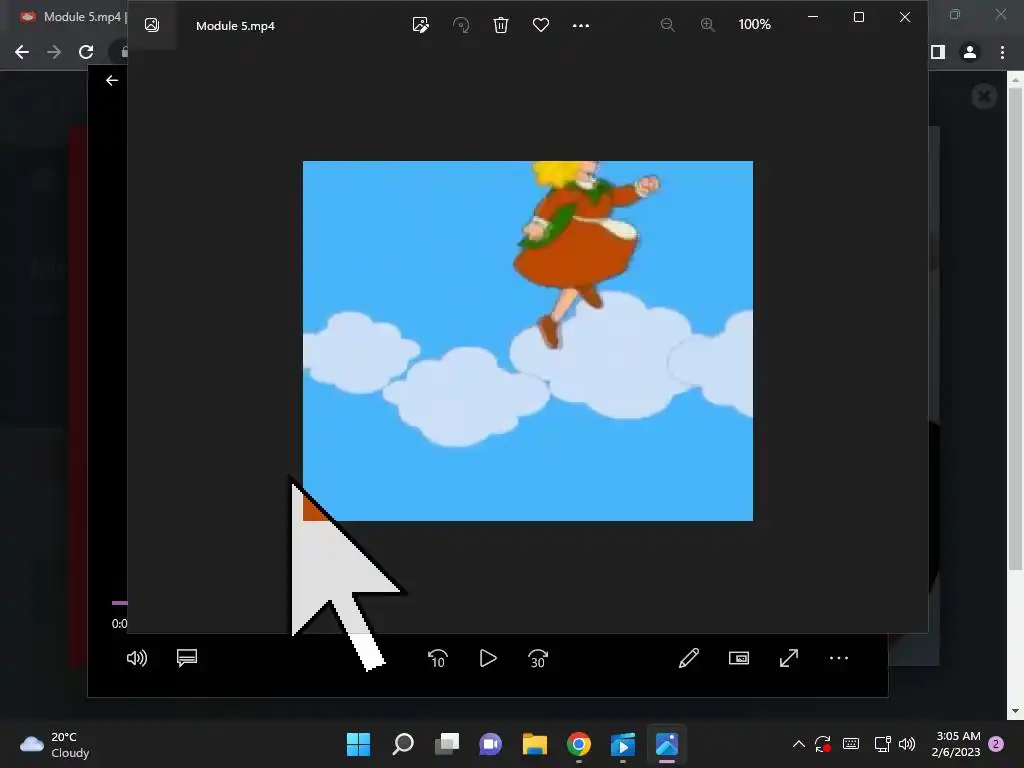
Task: Enter full screen in the video player
Action: tap(789, 658)
